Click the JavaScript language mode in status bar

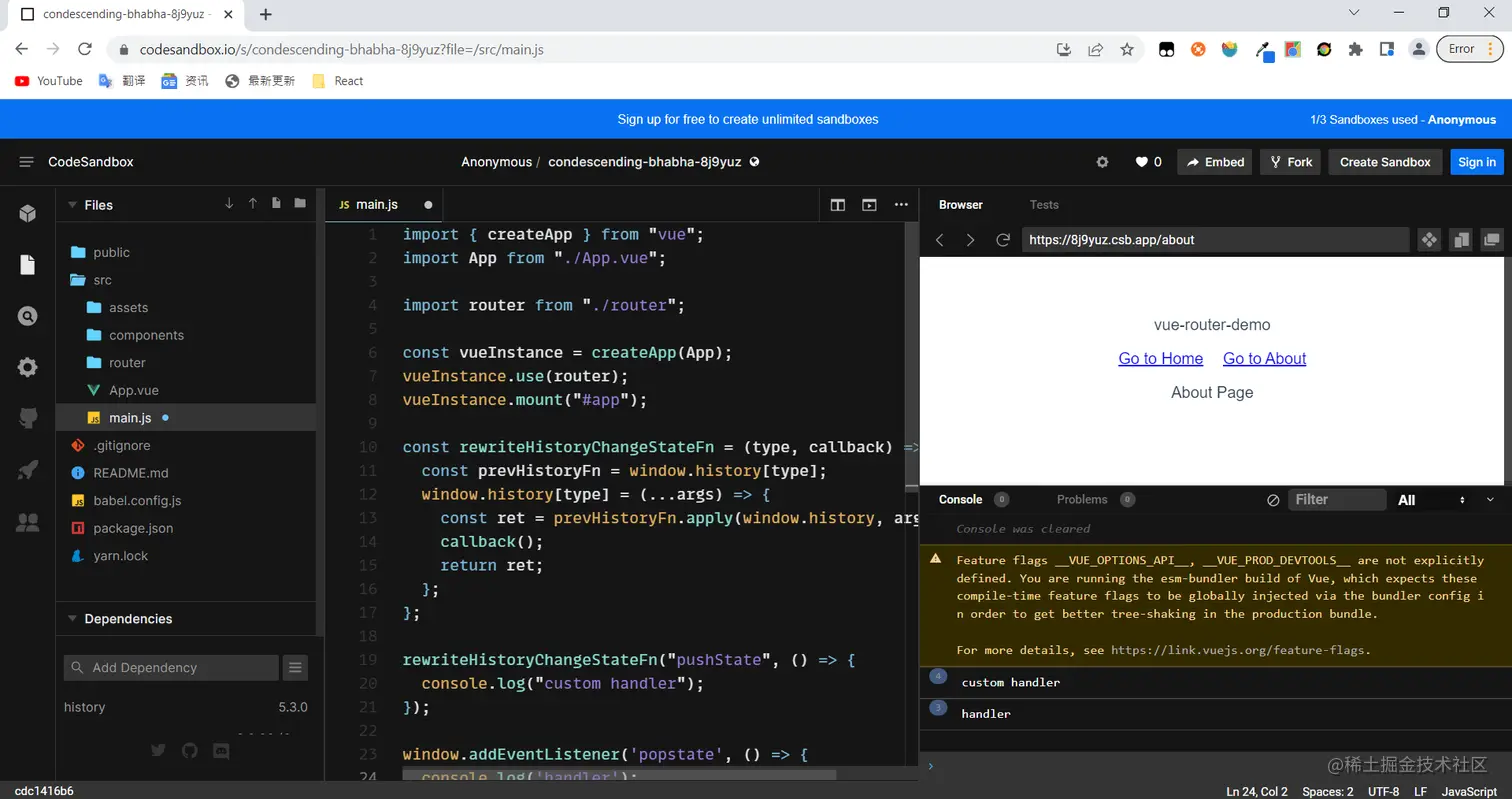[x=1468, y=791]
